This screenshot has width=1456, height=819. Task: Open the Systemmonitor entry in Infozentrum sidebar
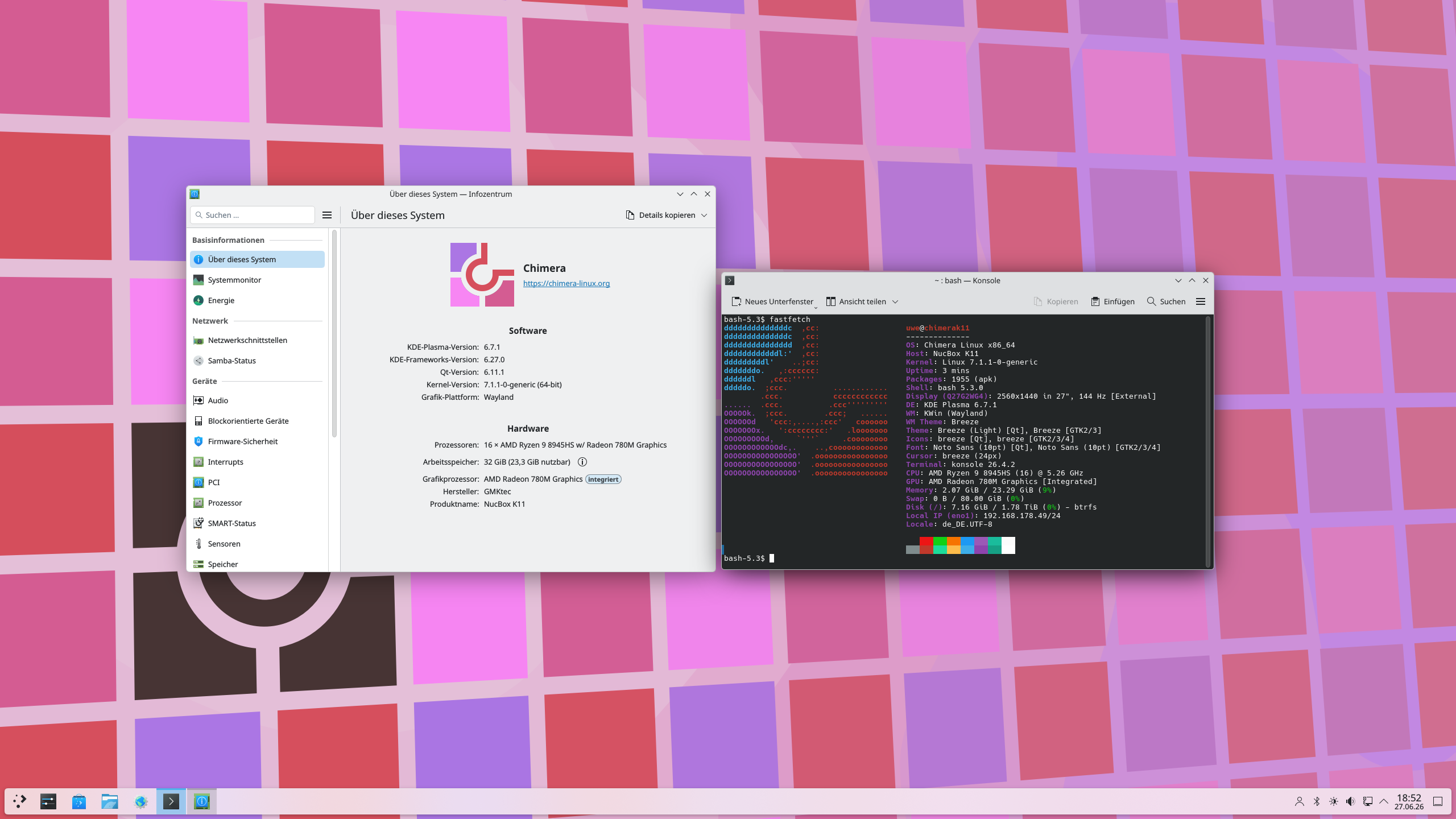point(257,280)
